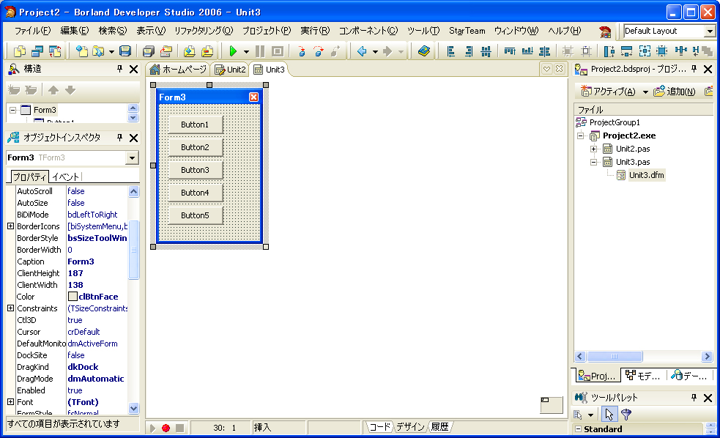Open the Default Layout combo box
Screen dimensions: 720x438
(x=709, y=31)
